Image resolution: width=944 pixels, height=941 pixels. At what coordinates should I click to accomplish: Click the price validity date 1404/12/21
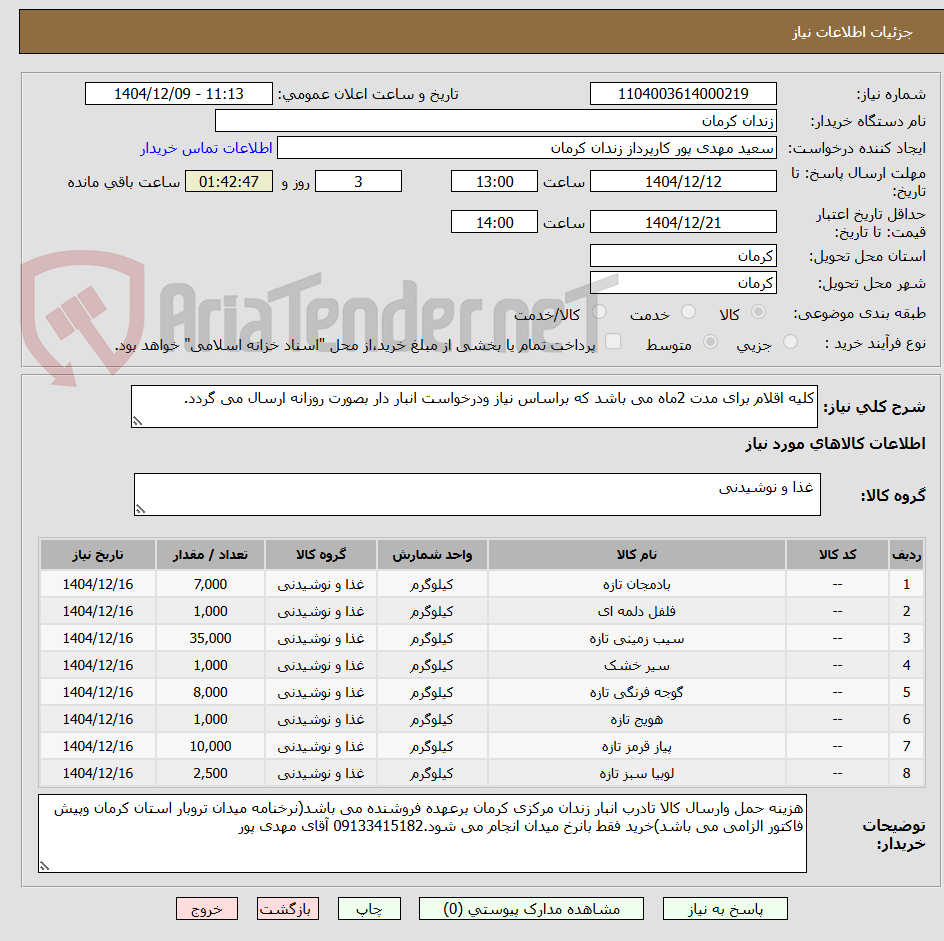(683, 222)
